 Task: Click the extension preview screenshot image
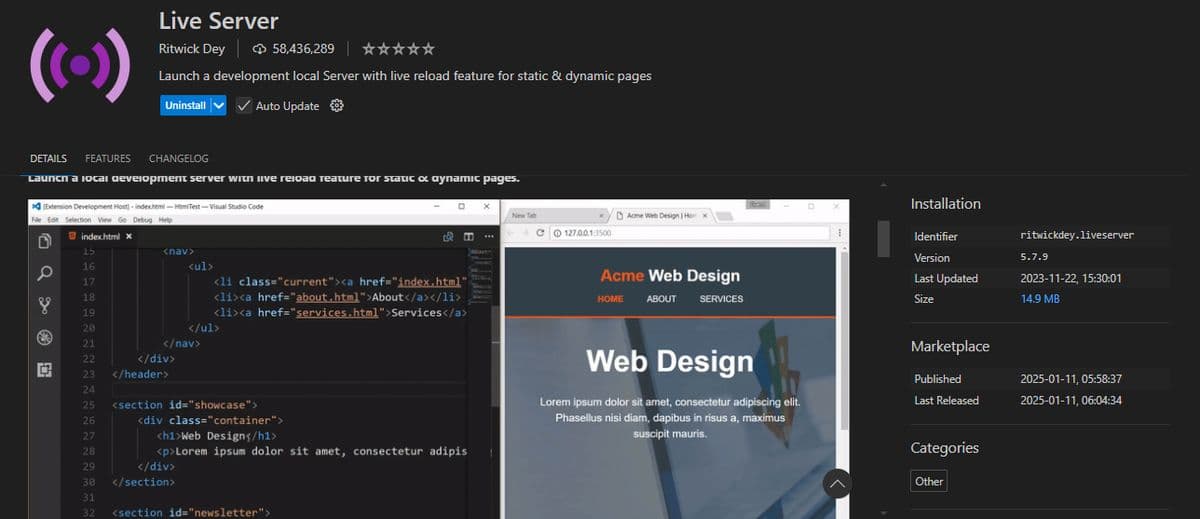coord(438,357)
